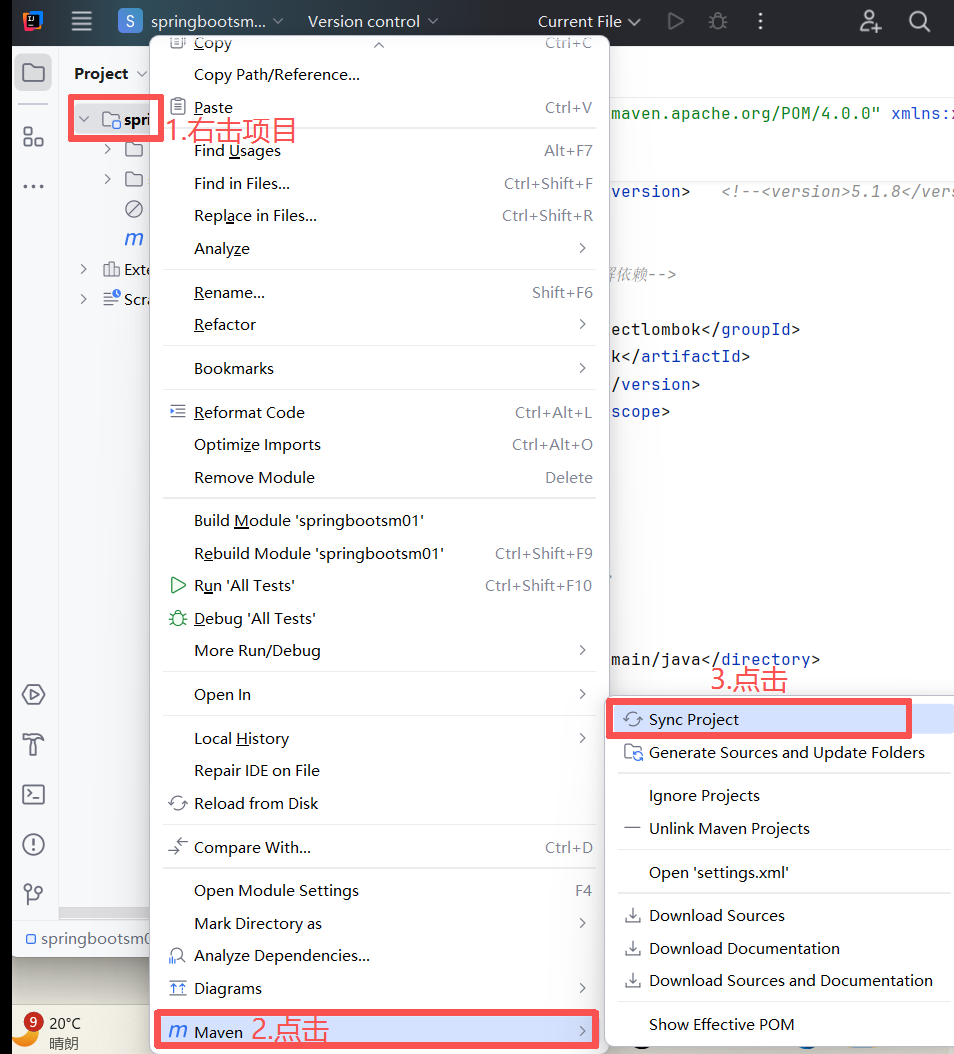This screenshot has height=1054, width=954.
Task: Open the Open In submenu
Action: [x=379, y=694]
